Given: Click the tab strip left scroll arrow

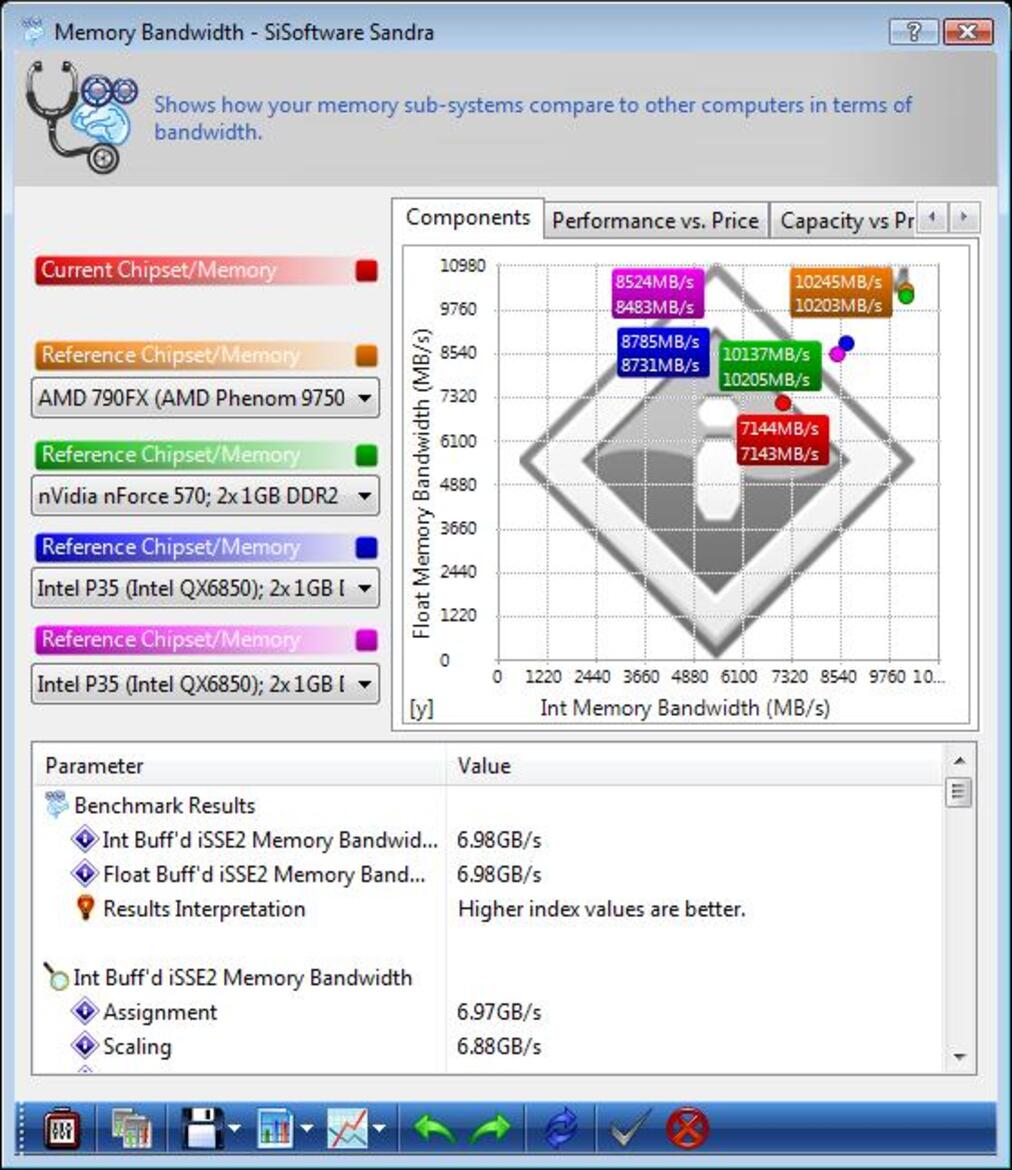Looking at the screenshot, I should [x=931, y=217].
